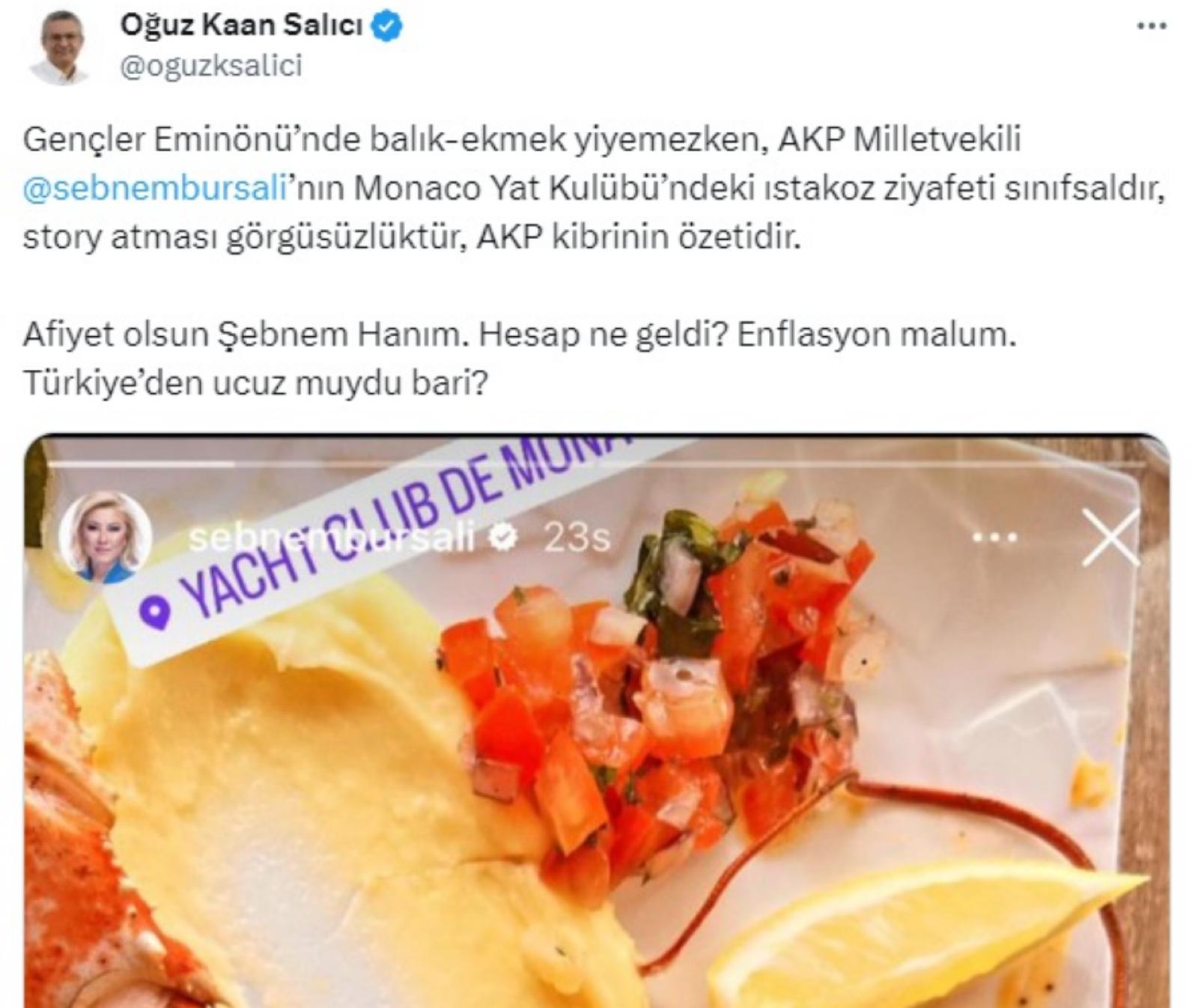Click the tweet paragraph starting with Gençler Eminönü'nde
1198x1008 pixels.
click(595, 188)
